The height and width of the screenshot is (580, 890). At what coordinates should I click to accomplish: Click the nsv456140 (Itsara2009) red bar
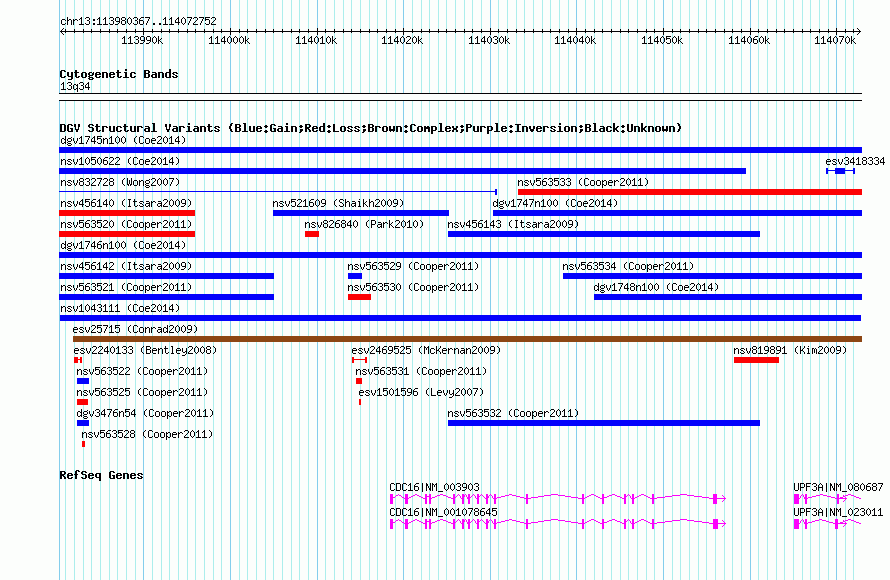click(x=127, y=213)
